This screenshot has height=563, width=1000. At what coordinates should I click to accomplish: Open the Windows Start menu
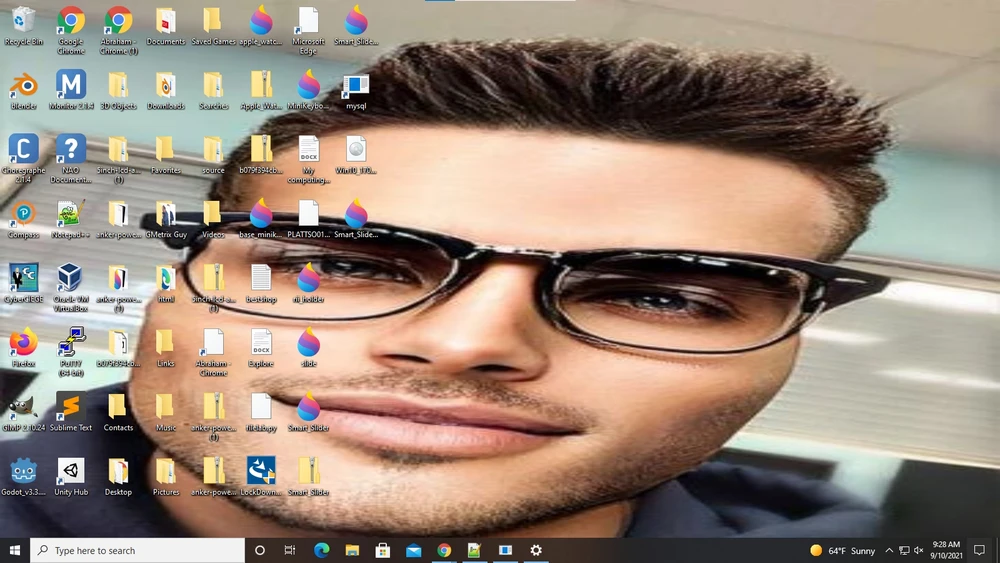(x=15, y=550)
